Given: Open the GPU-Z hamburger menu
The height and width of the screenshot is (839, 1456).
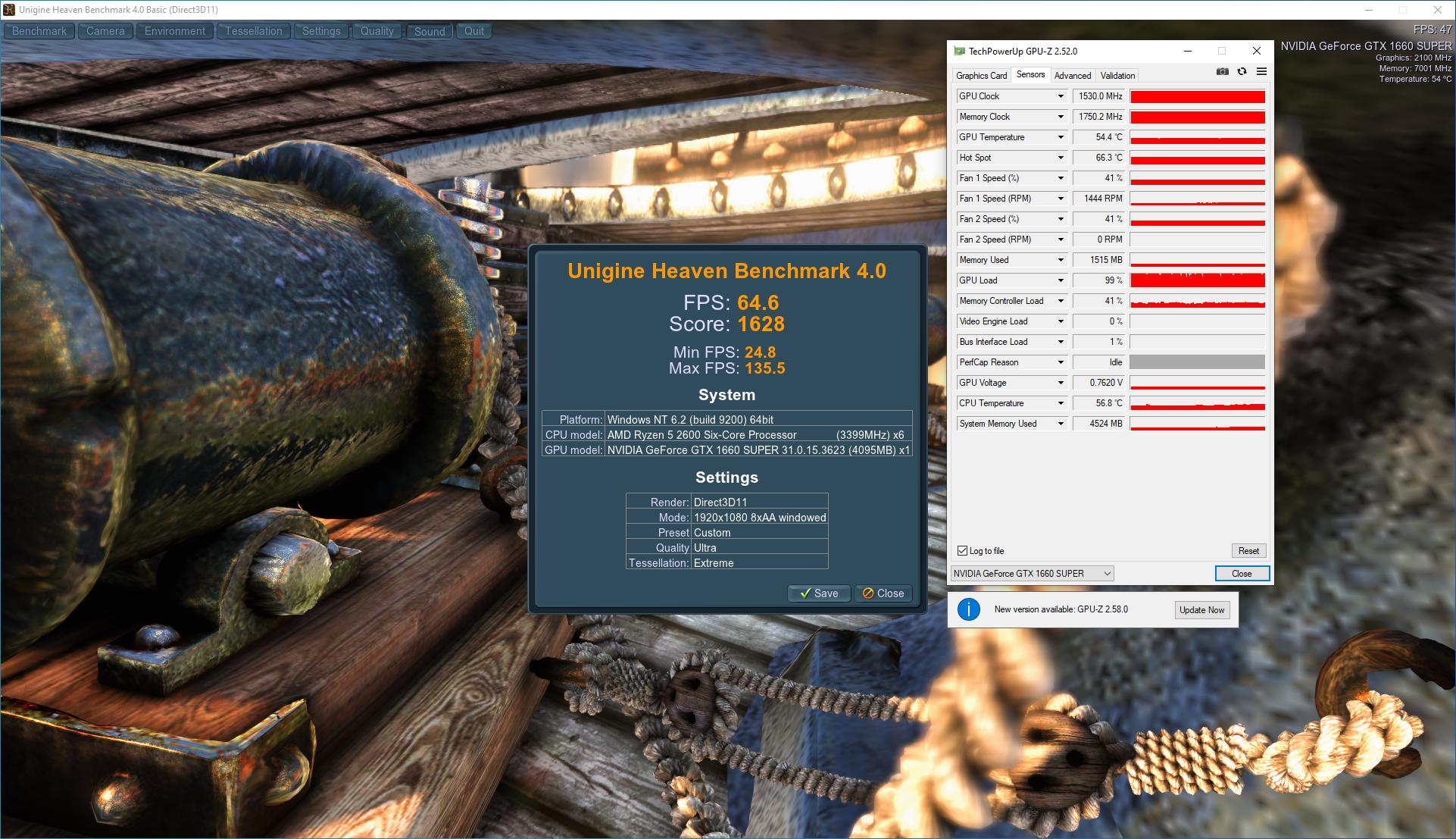Looking at the screenshot, I should 1261,71.
